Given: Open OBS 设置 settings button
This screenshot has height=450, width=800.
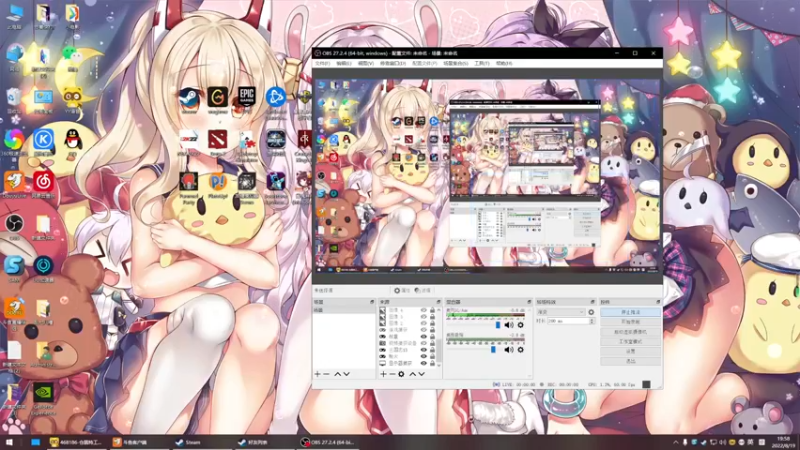Looking at the screenshot, I should [631, 351].
